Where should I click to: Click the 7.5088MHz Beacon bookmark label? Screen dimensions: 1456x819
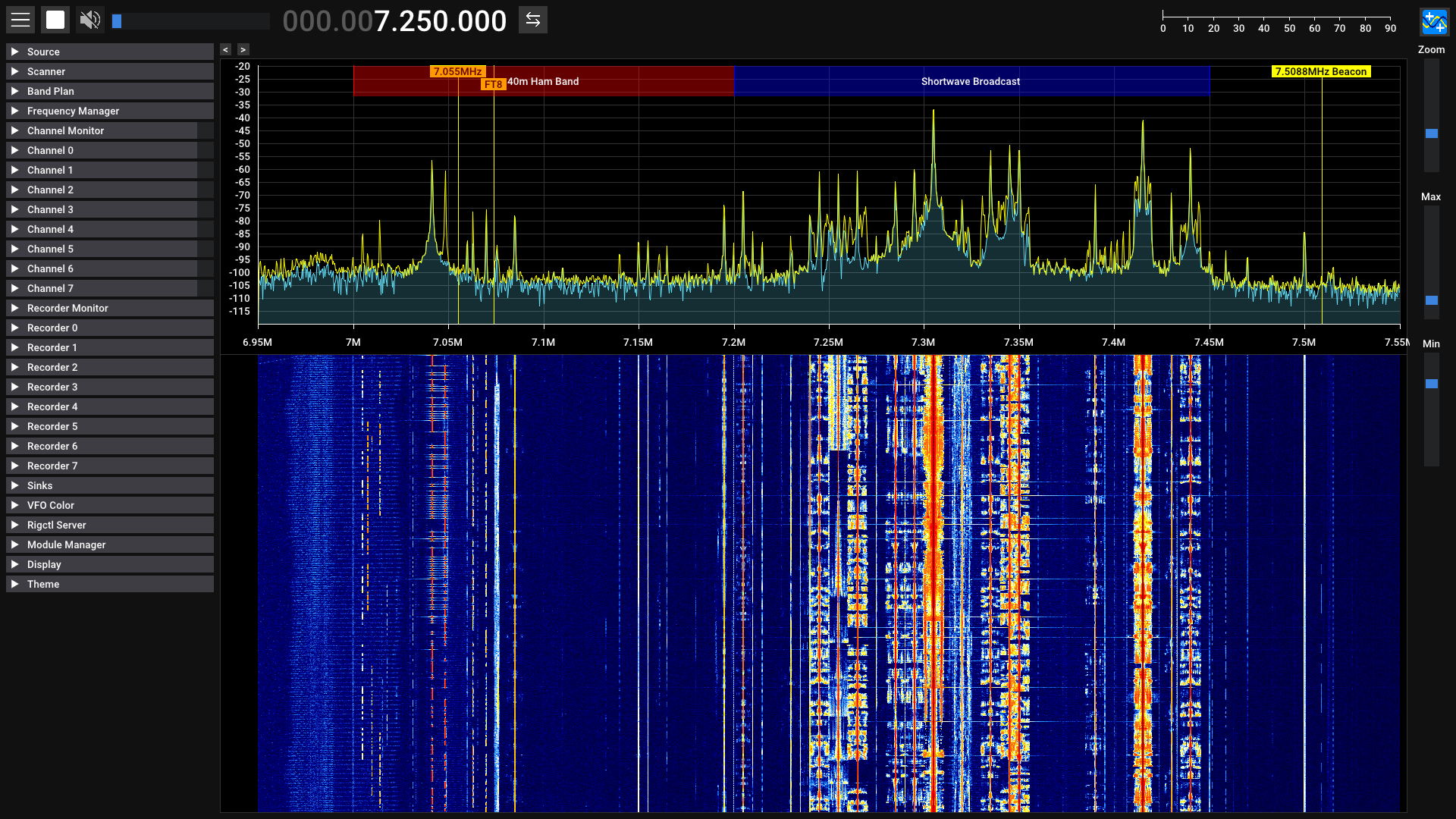tap(1320, 71)
